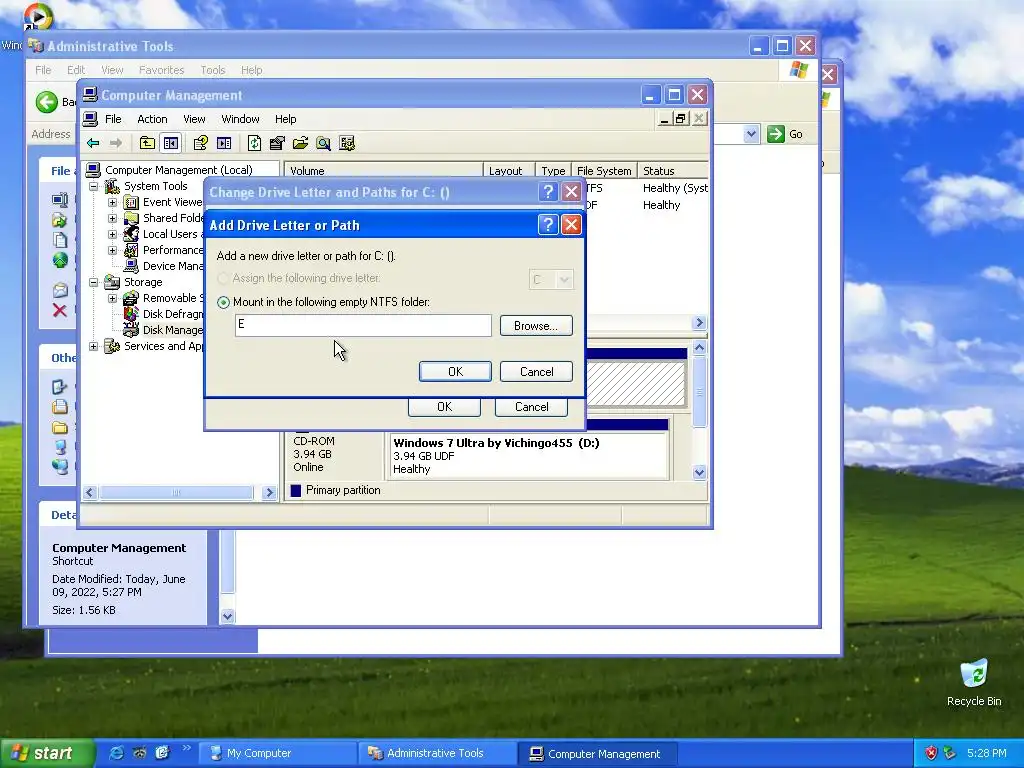The height and width of the screenshot is (768, 1024).
Task: Click the Disk Management tree icon
Action: 131,330
